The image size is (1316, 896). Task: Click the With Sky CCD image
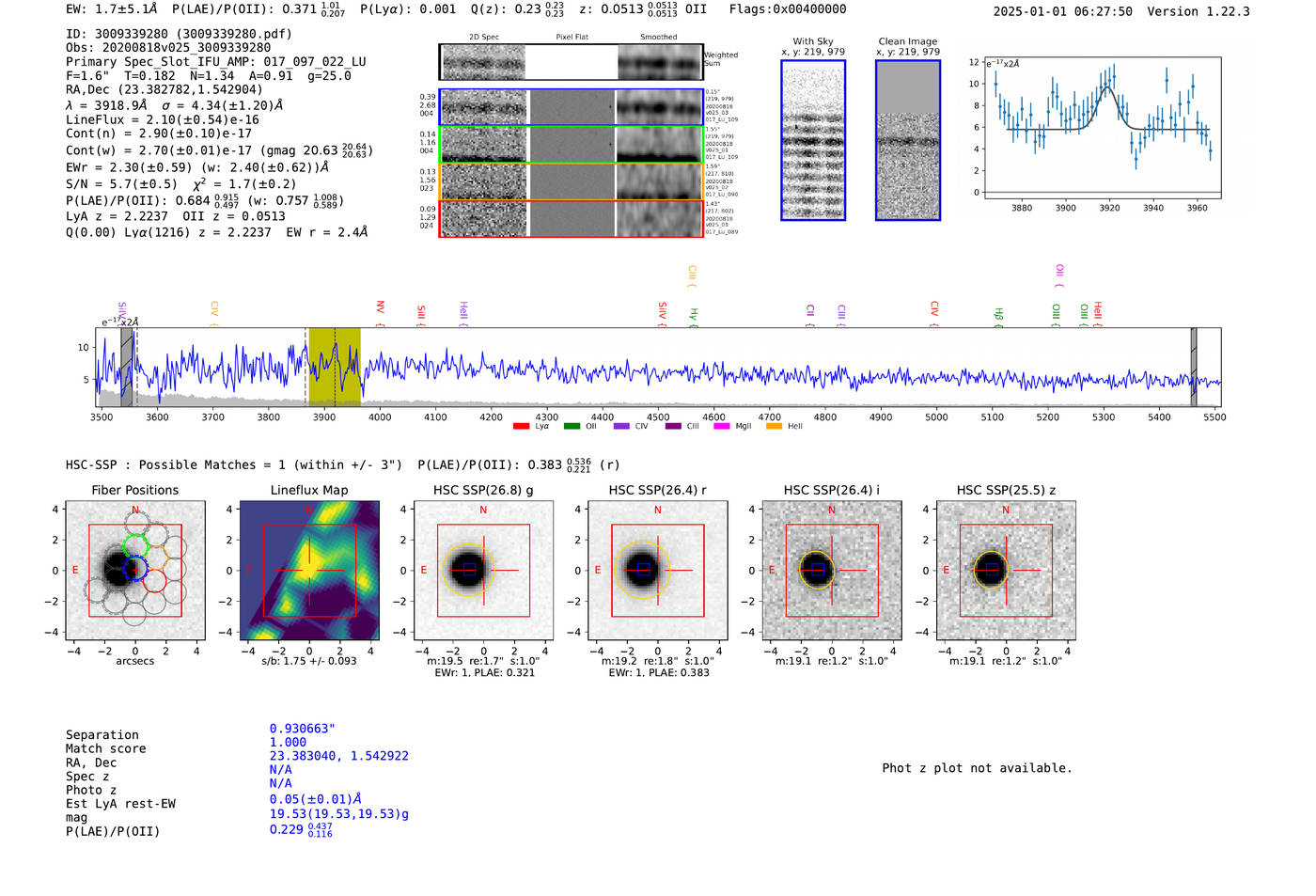click(x=813, y=140)
